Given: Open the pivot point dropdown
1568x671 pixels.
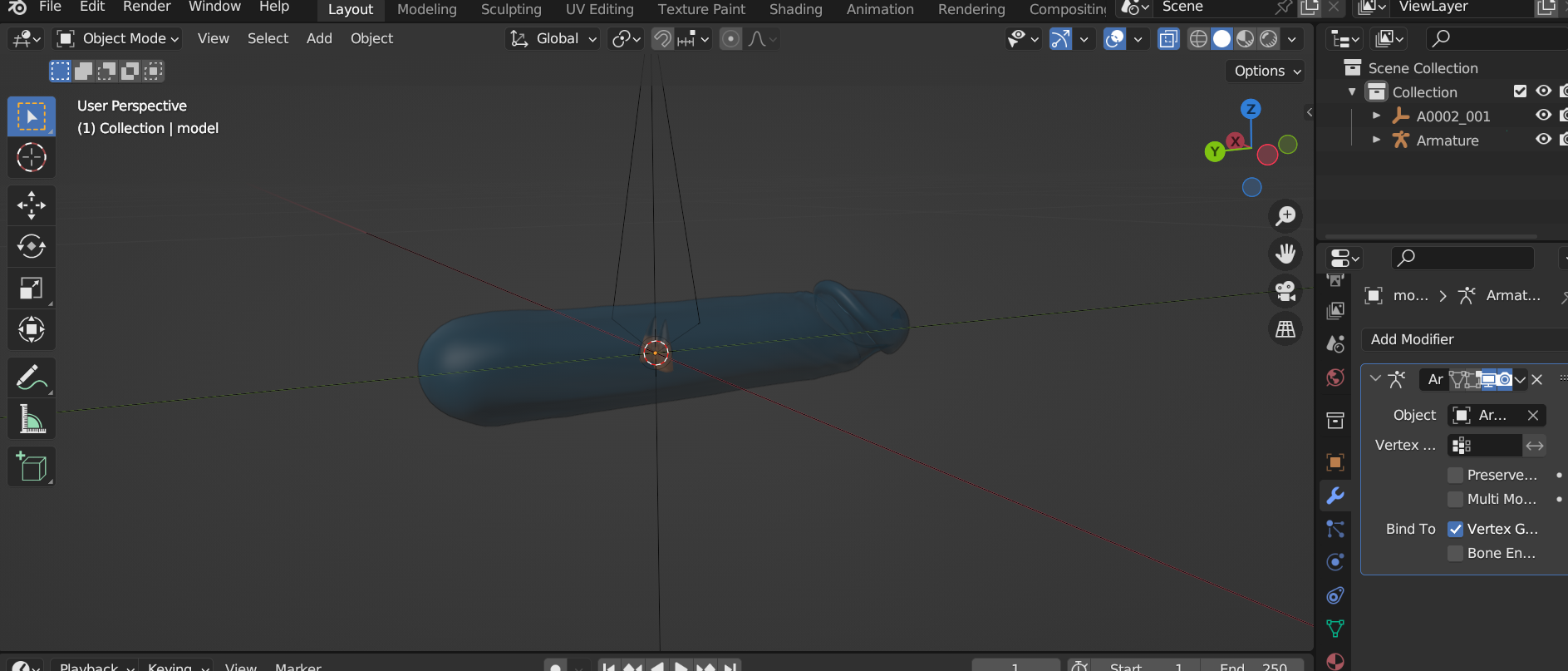Looking at the screenshot, I should pyautogui.click(x=626, y=39).
